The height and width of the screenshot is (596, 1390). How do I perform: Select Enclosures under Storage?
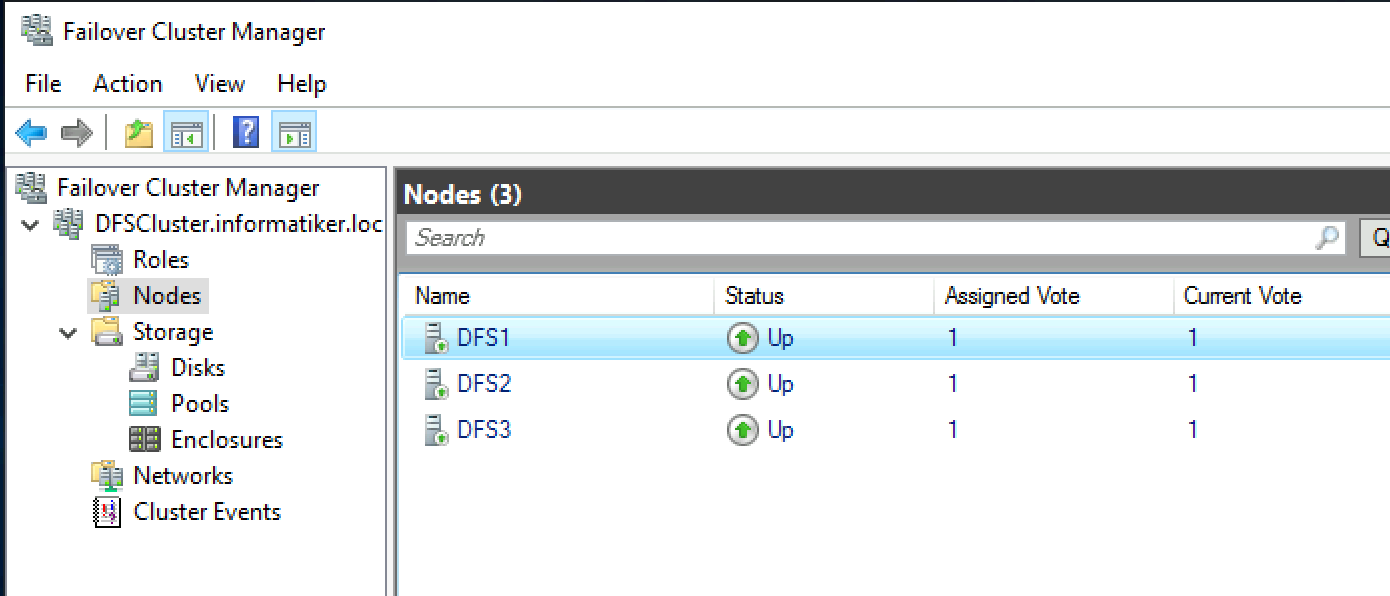227,440
